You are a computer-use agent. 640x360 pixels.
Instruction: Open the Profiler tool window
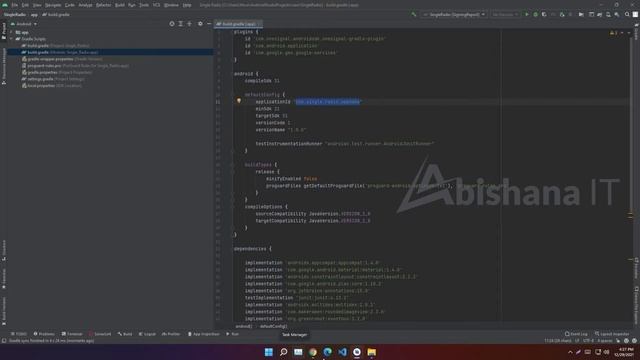point(171,334)
